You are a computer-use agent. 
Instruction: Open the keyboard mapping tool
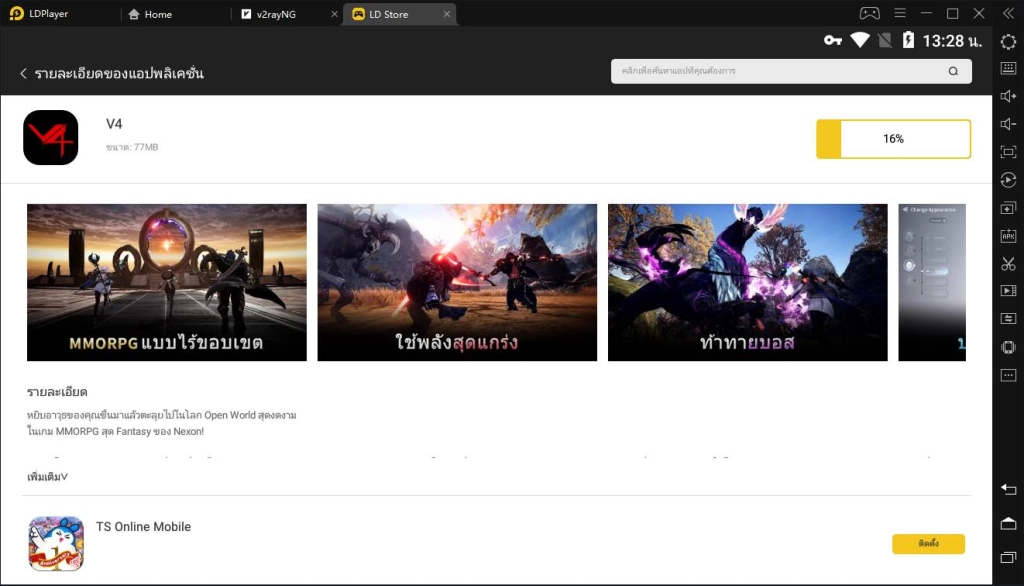pos(1008,68)
